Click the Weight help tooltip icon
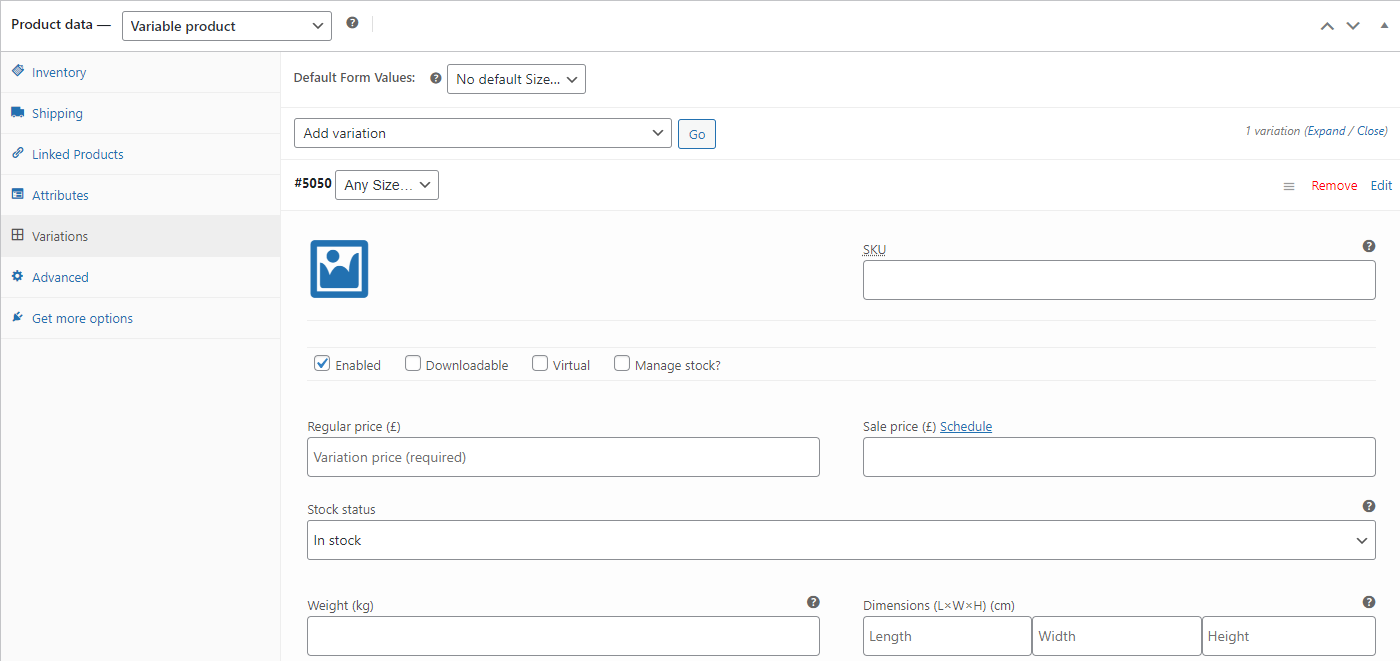The image size is (1400, 661). tap(813, 602)
